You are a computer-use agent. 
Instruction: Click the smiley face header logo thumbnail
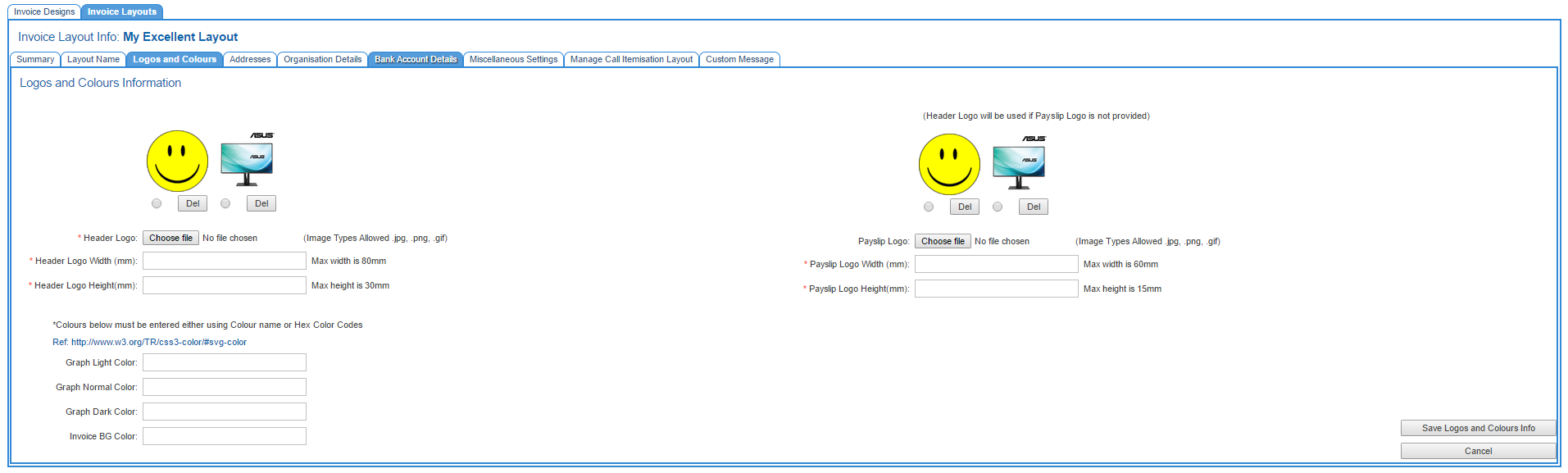pos(177,161)
